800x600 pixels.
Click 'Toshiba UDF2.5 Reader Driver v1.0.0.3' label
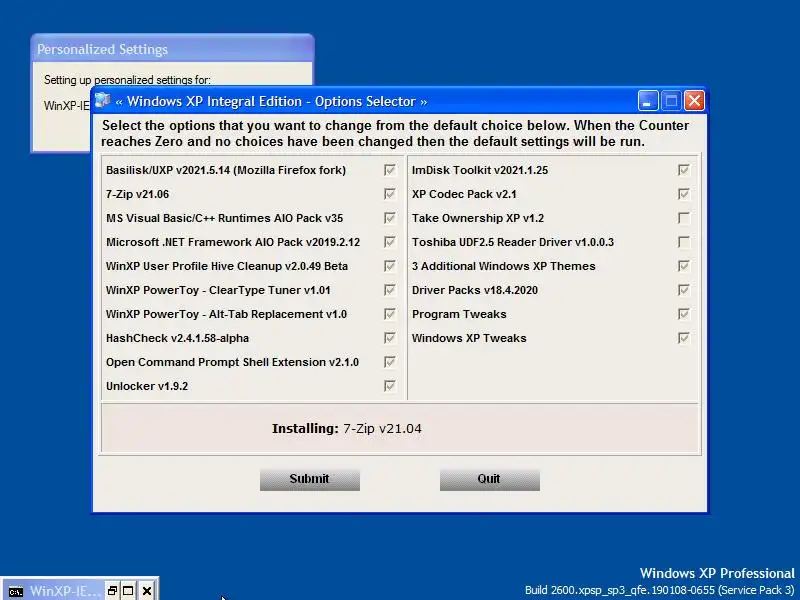[513, 242]
